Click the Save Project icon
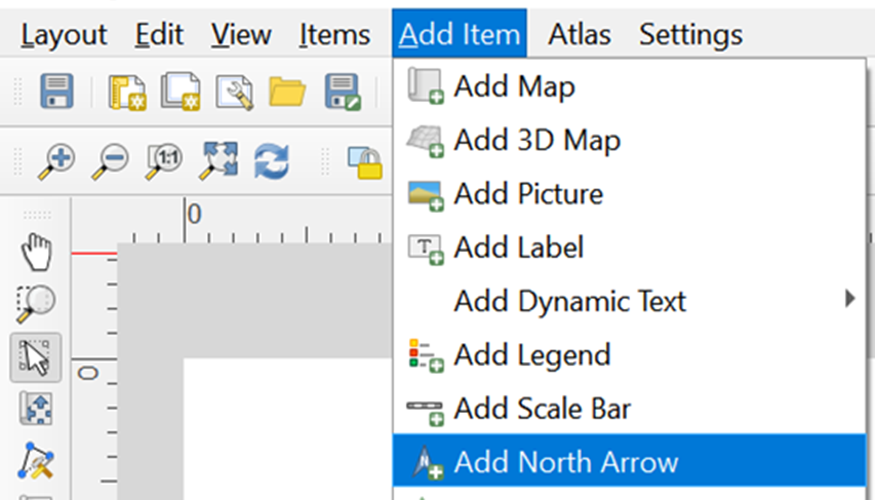 [x=57, y=91]
